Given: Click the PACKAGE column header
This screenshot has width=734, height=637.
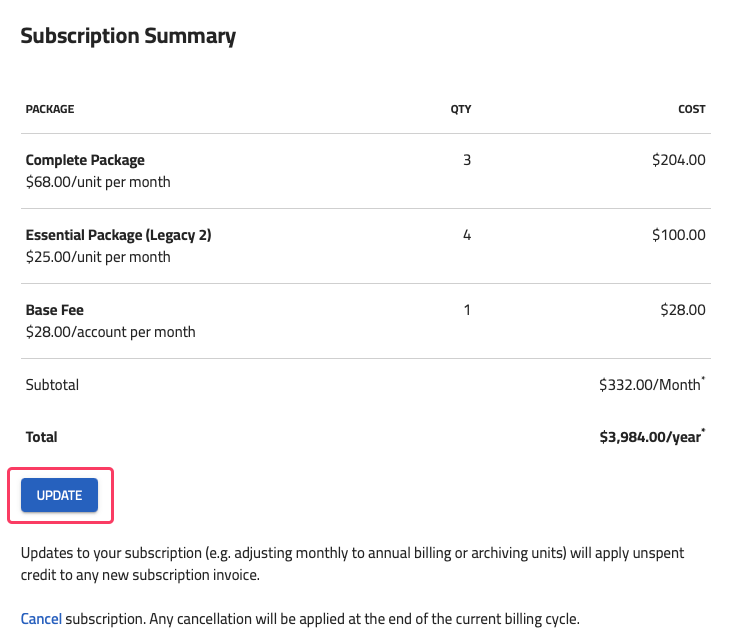Looking at the screenshot, I should point(50,109).
